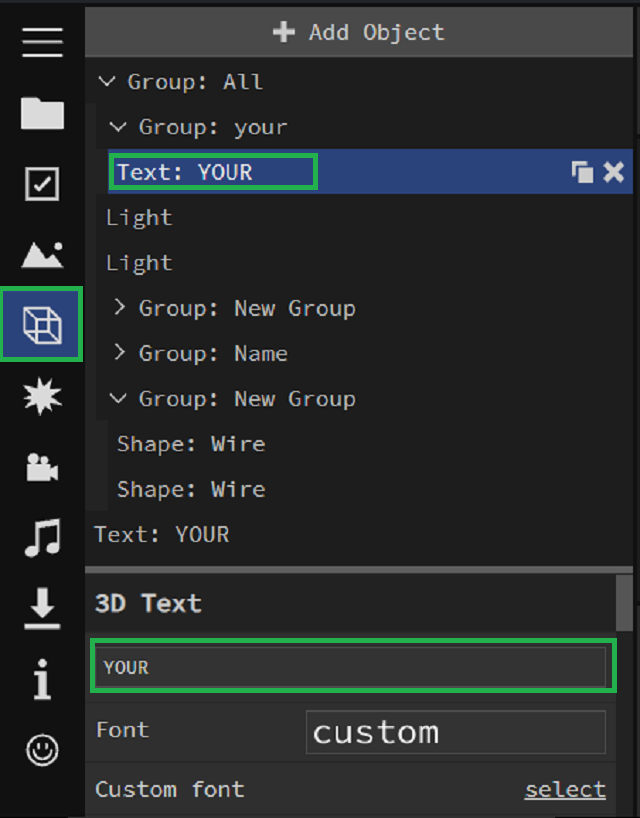
Task: Duplicate the selected Text: YOUR object
Action: (x=582, y=172)
